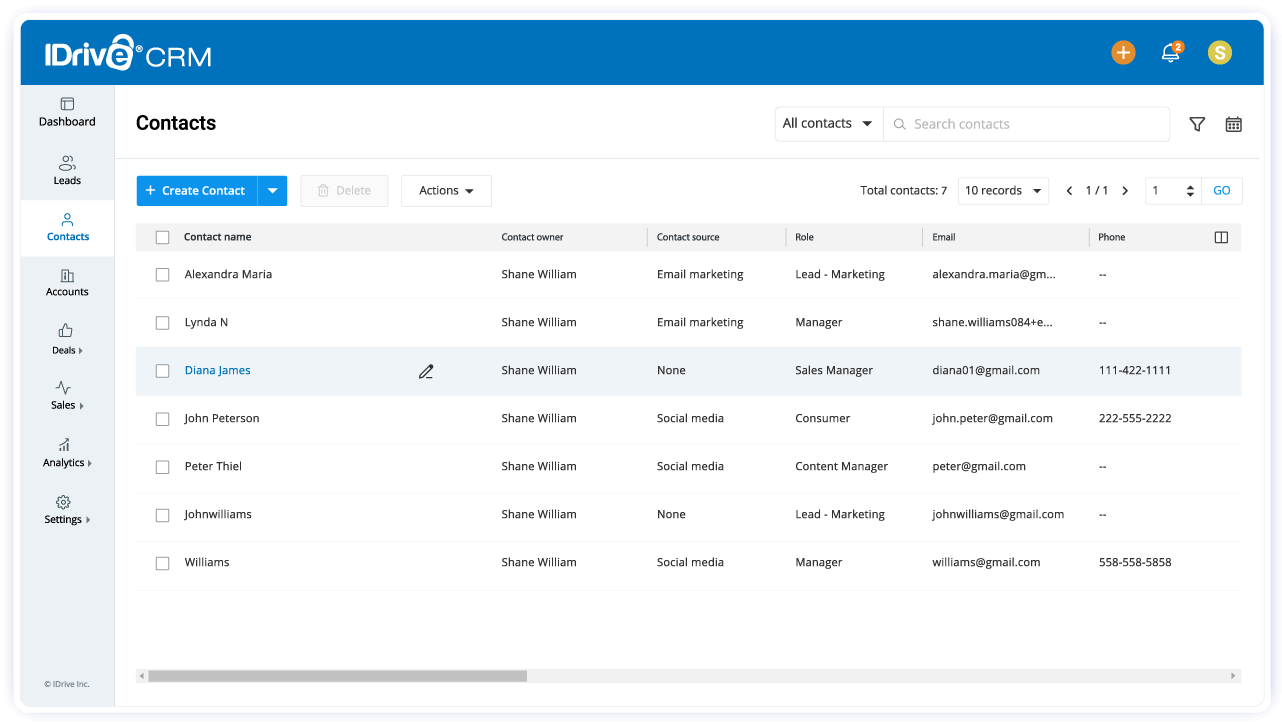This screenshot has height=722, width=1282.
Task: Expand Analytics in the sidebar
Action: 67,453
